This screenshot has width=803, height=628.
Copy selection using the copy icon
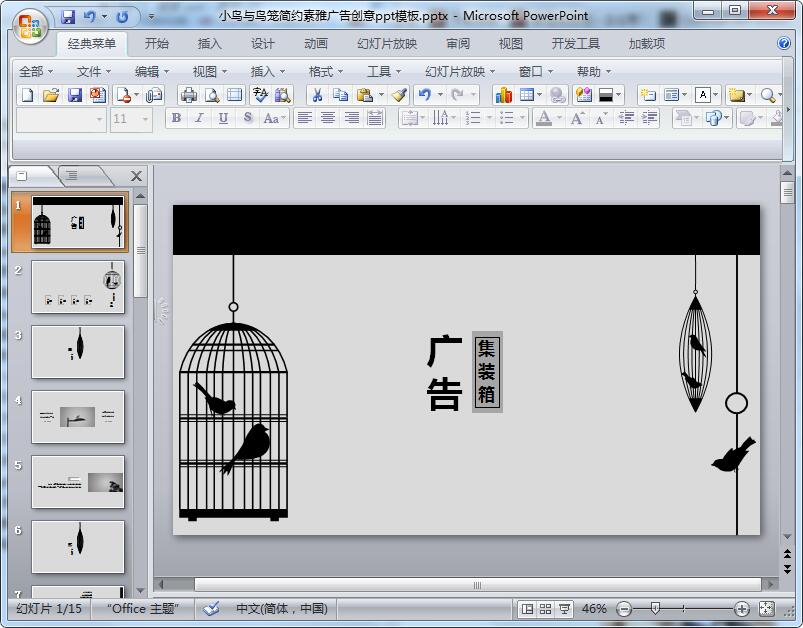pyautogui.click(x=340, y=95)
